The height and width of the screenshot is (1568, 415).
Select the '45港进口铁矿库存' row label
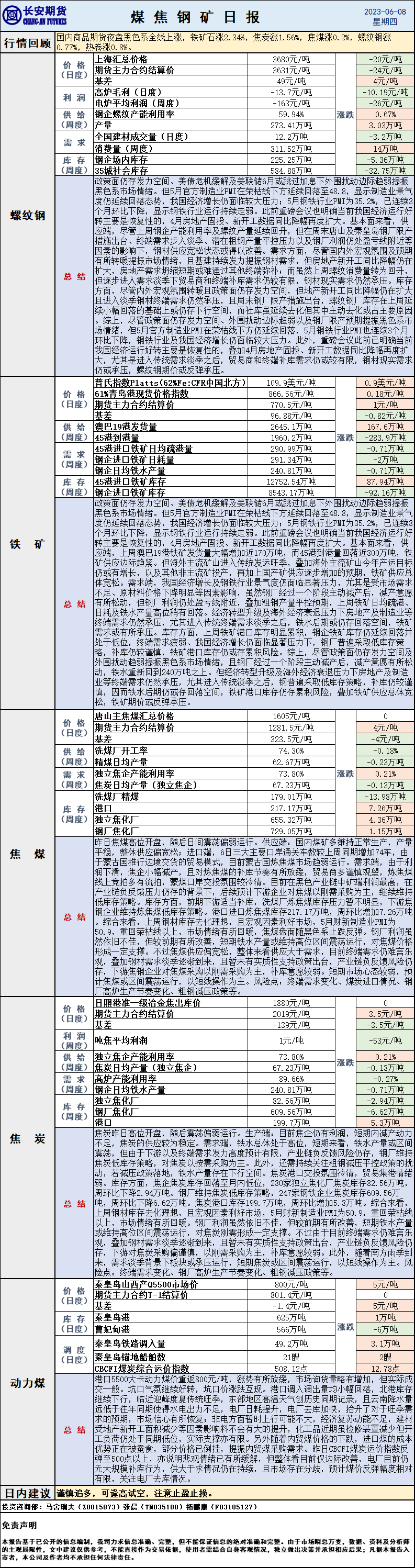point(130,481)
